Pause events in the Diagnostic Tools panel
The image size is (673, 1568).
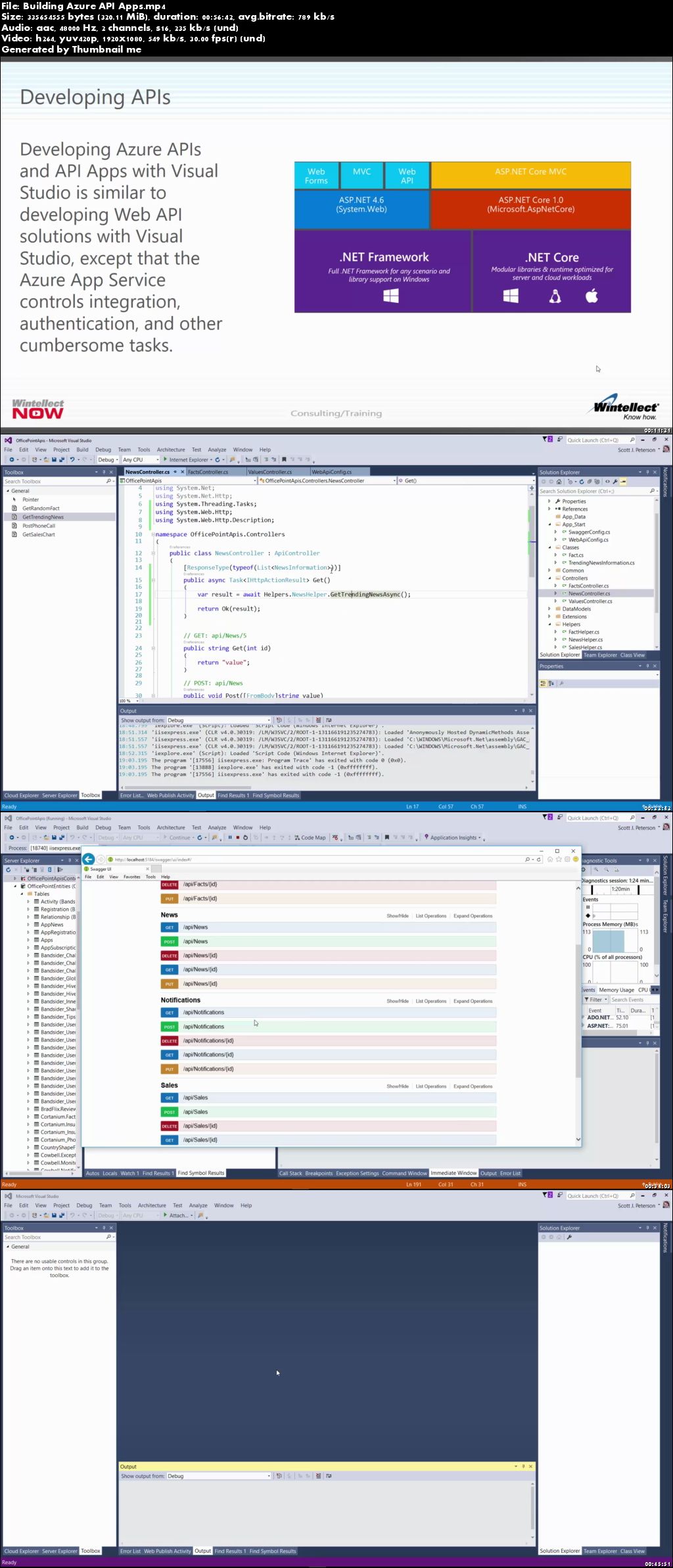(588, 907)
